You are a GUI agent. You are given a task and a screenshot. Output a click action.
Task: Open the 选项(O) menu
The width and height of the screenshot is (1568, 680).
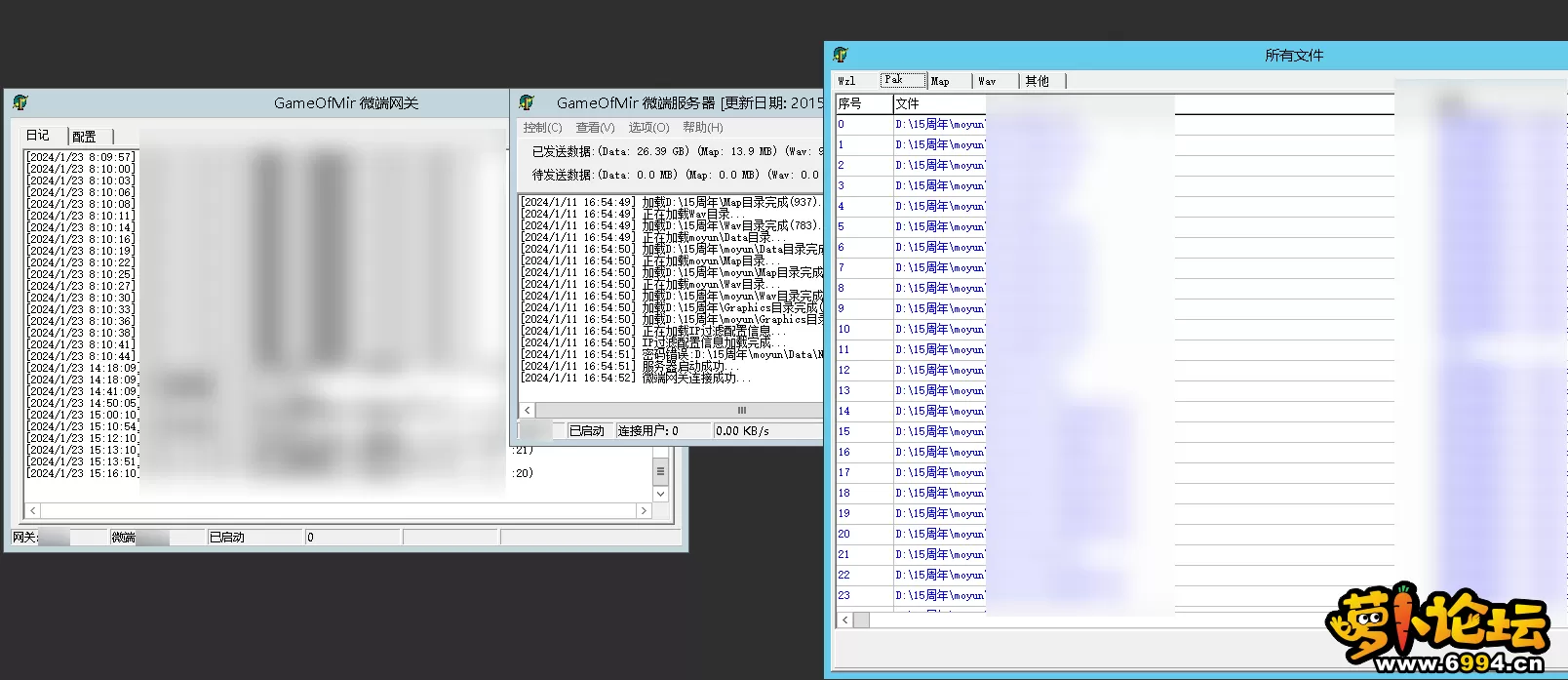point(648,128)
